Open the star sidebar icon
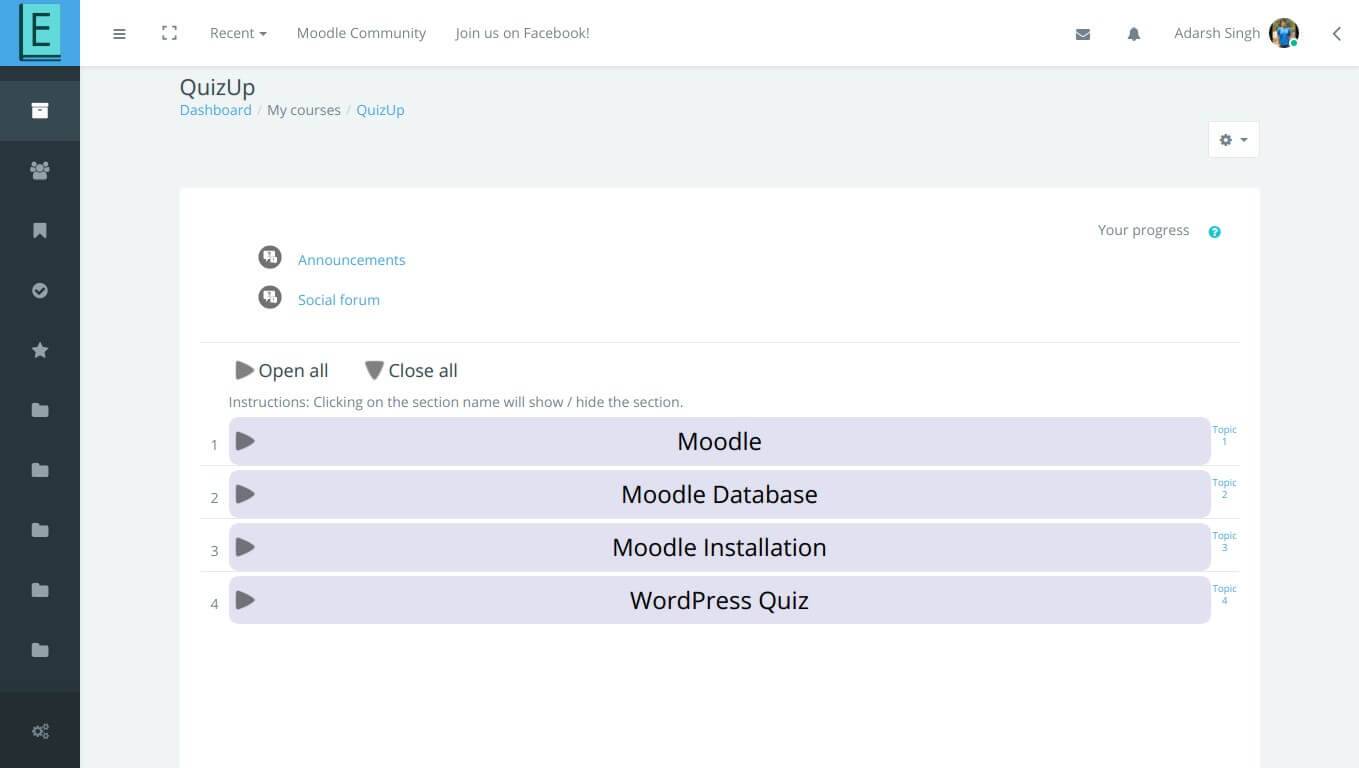Viewport: 1359px width, 768px height. click(x=40, y=350)
